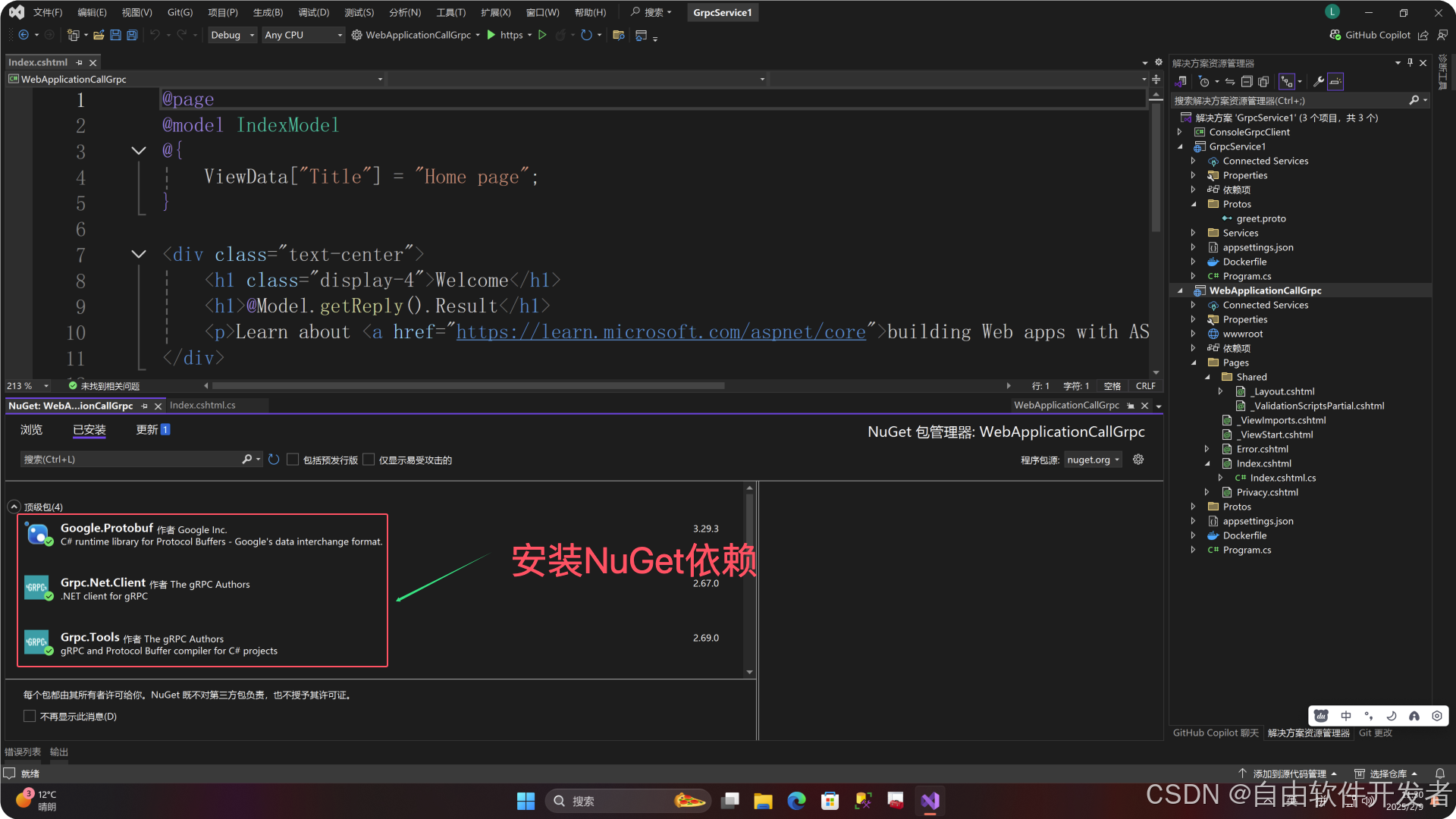Expand the wwwroot folder node
This screenshot has height=819, width=1456.
click(1193, 334)
